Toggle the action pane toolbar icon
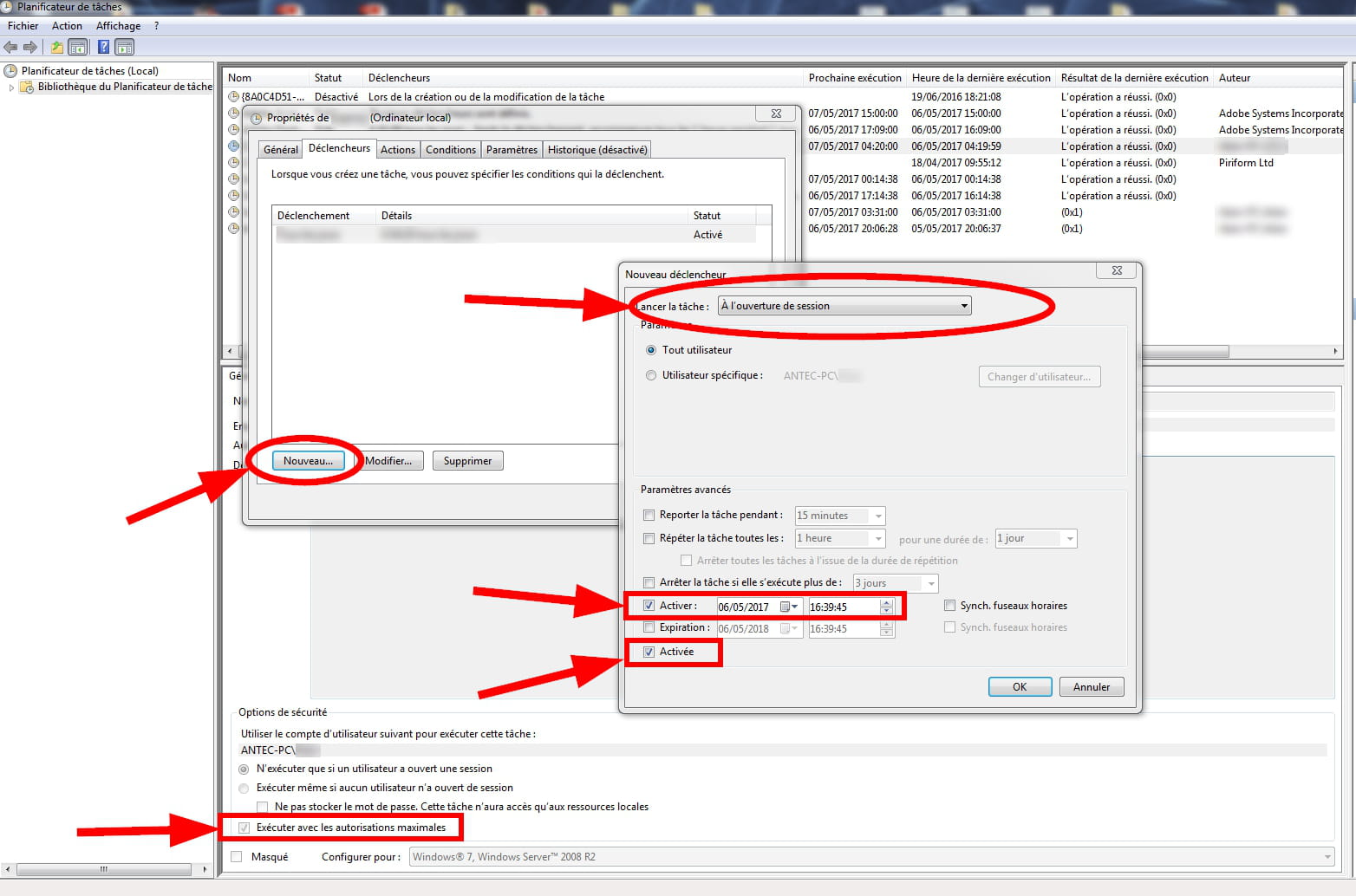The image size is (1356, 896). tap(125, 47)
